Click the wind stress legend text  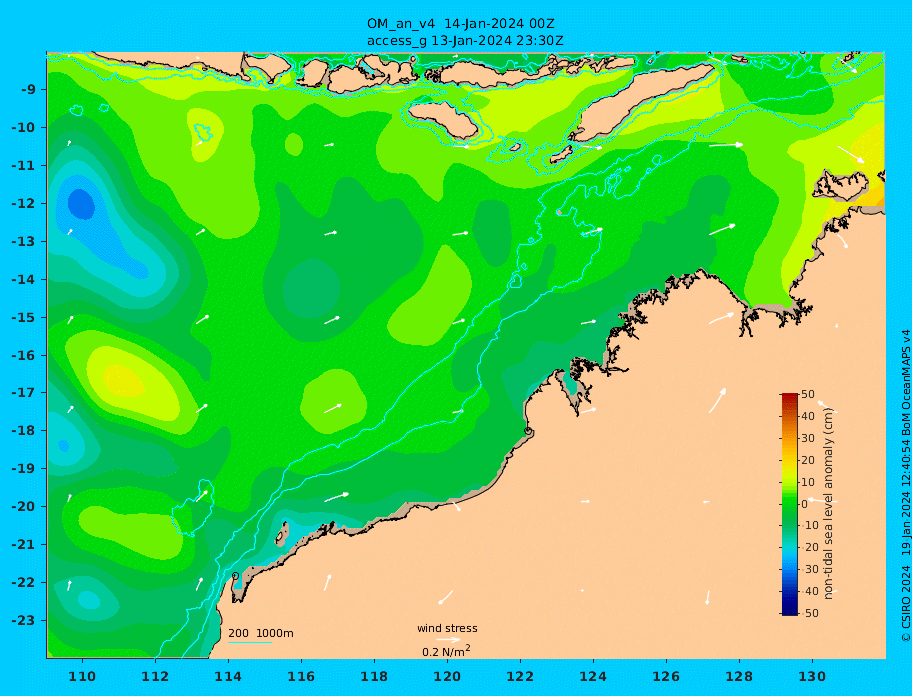click(x=447, y=629)
